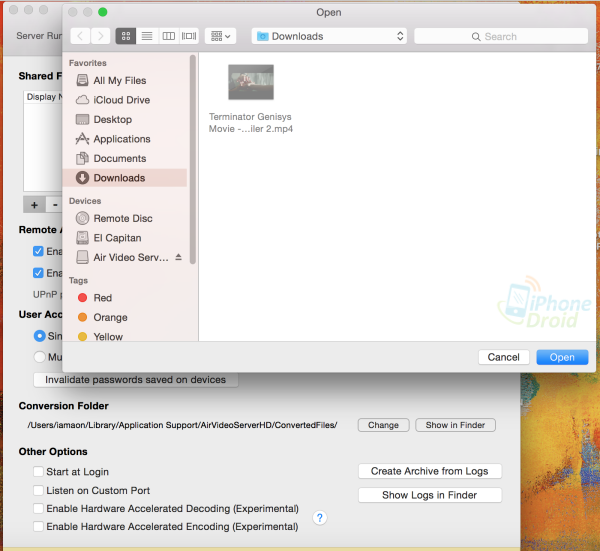Open Documents folder in sidebar
Image resolution: width=600 pixels, height=551 pixels.
pos(126,158)
